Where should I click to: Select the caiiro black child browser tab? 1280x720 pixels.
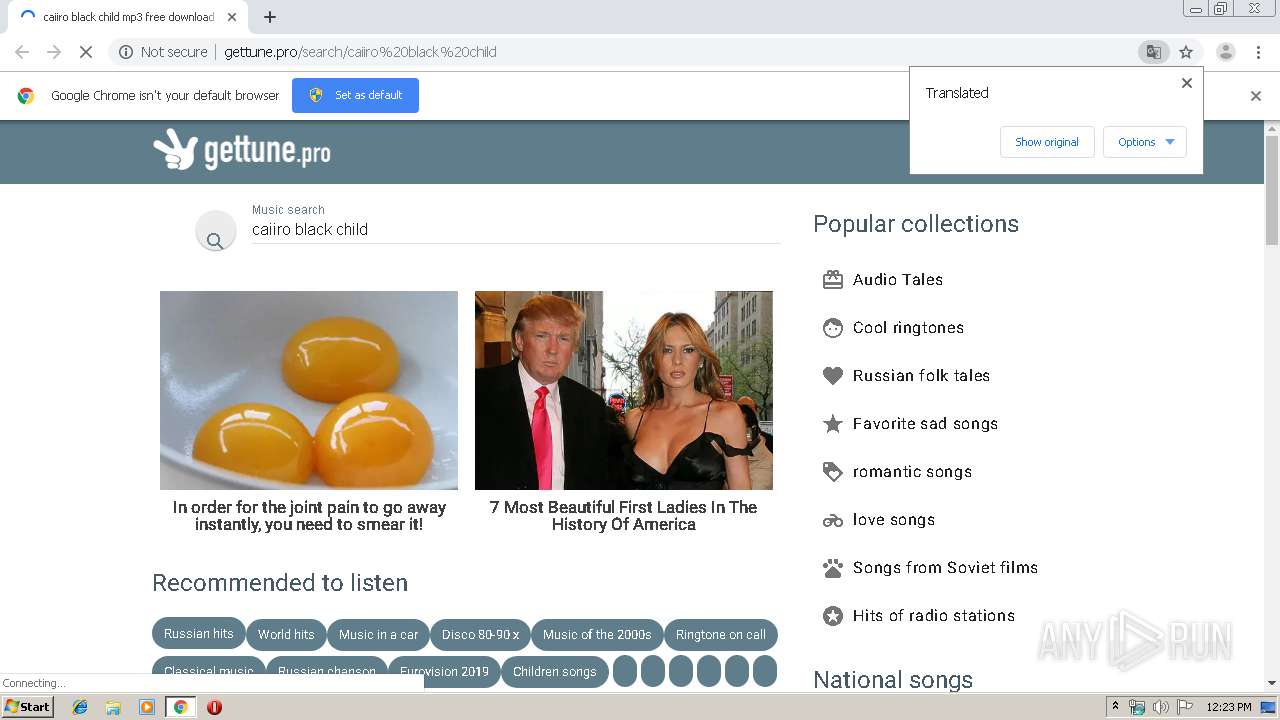click(x=128, y=17)
